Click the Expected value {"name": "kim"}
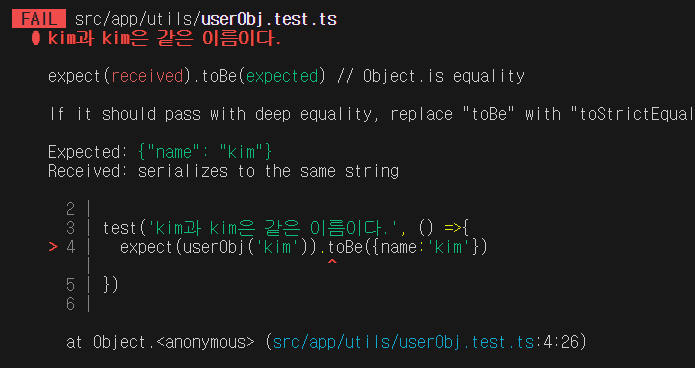695x368 pixels. tap(205, 152)
